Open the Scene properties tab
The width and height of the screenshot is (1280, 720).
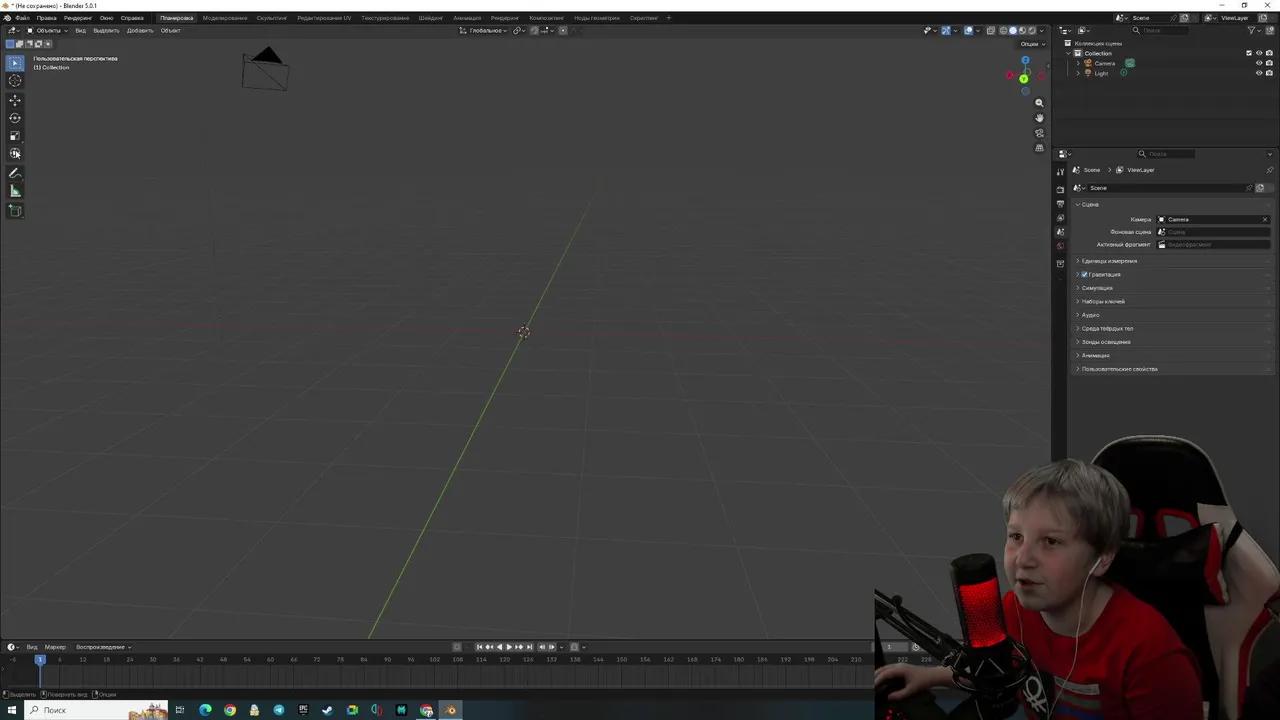click(x=1061, y=232)
